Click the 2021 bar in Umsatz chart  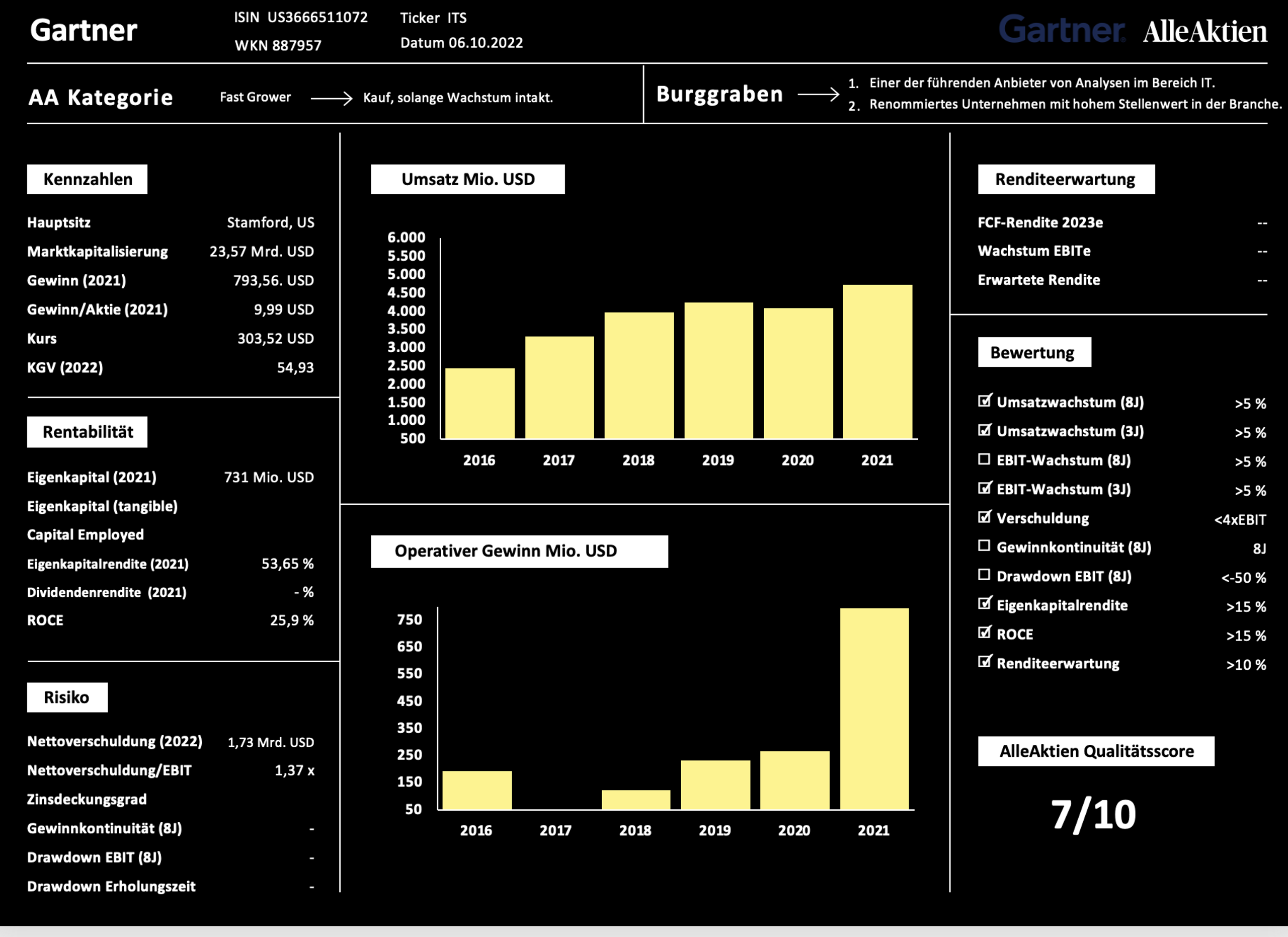pos(877,362)
